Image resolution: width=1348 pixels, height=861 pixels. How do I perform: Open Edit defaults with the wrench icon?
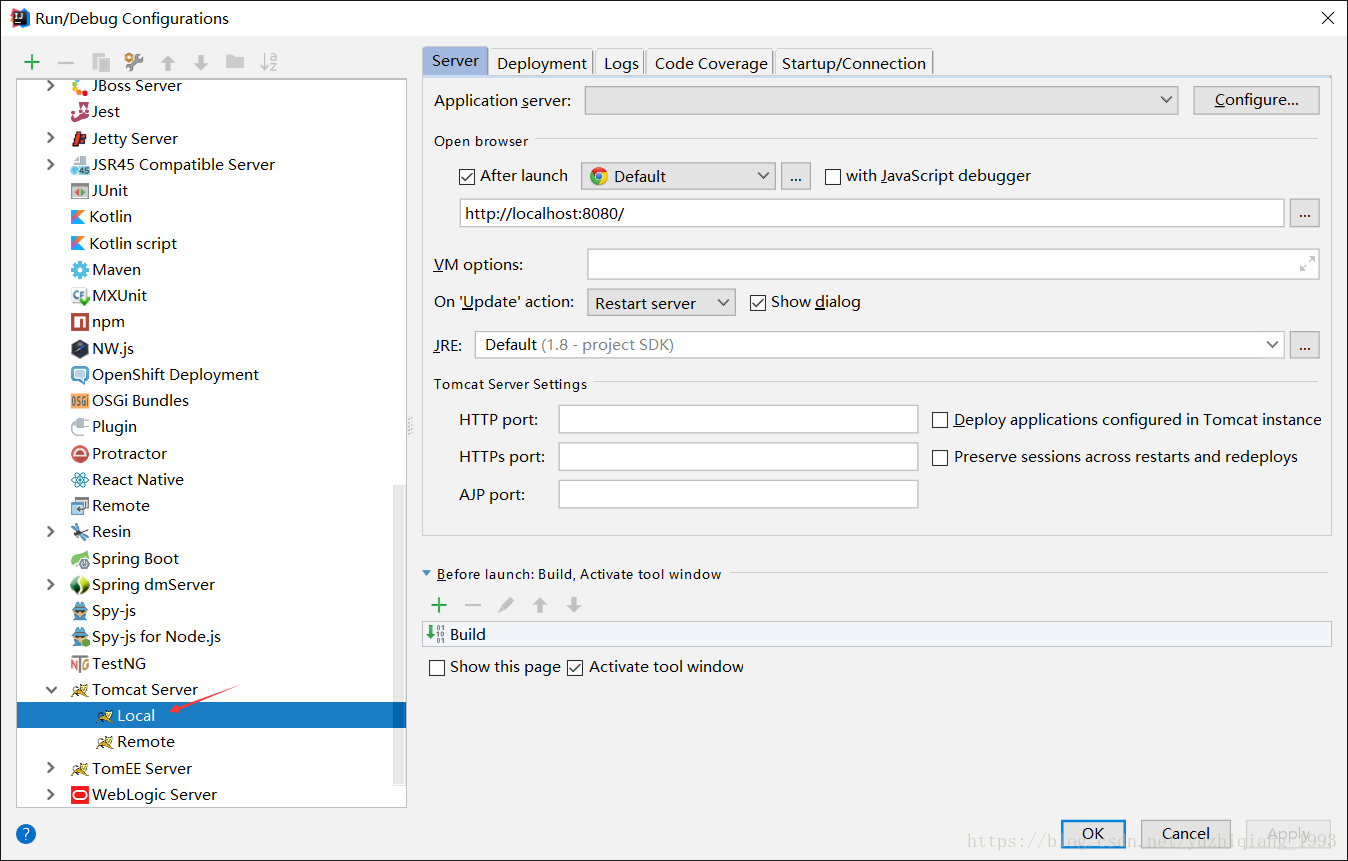(x=134, y=62)
